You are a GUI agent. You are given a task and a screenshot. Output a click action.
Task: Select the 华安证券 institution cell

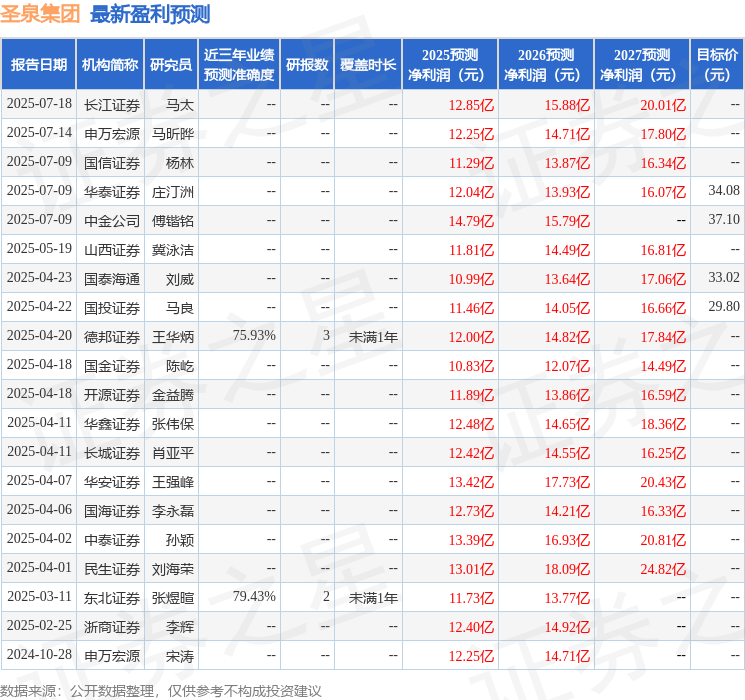click(x=112, y=482)
